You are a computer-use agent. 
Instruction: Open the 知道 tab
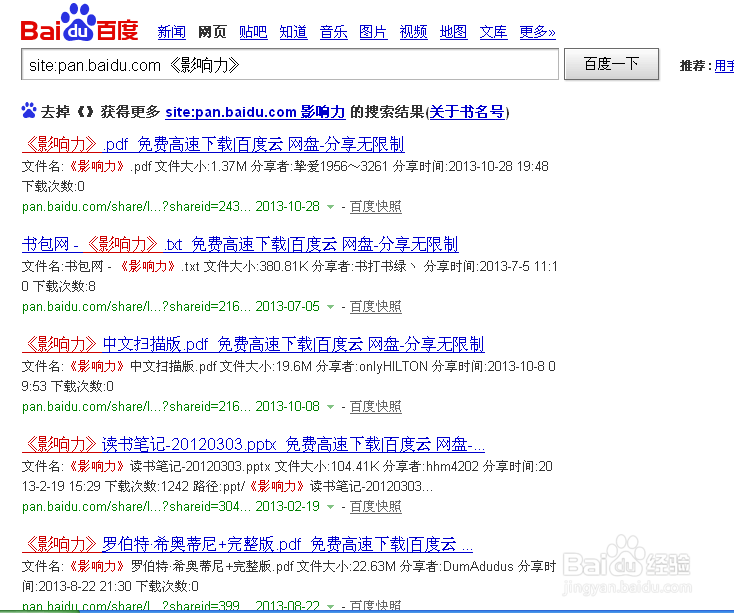pos(294,32)
